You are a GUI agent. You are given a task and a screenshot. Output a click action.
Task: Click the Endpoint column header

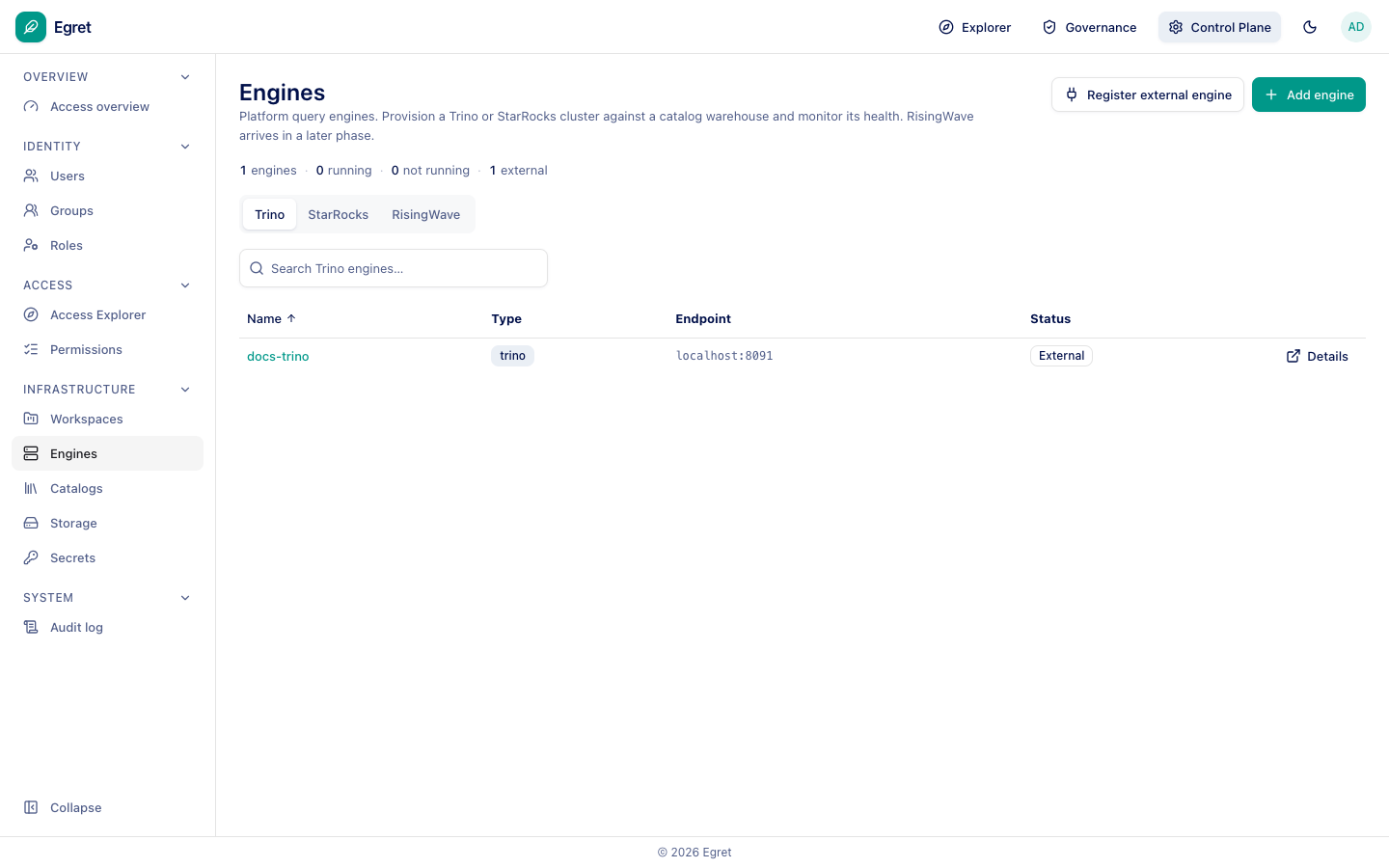(703, 319)
